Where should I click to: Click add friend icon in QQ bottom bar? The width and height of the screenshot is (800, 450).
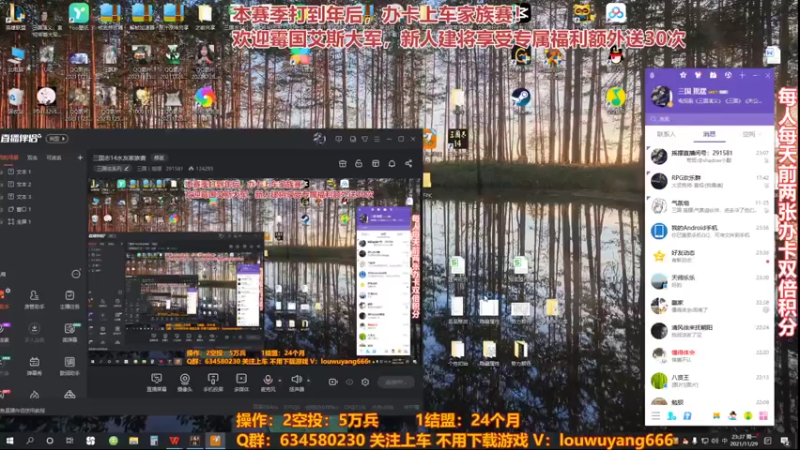click(x=671, y=416)
